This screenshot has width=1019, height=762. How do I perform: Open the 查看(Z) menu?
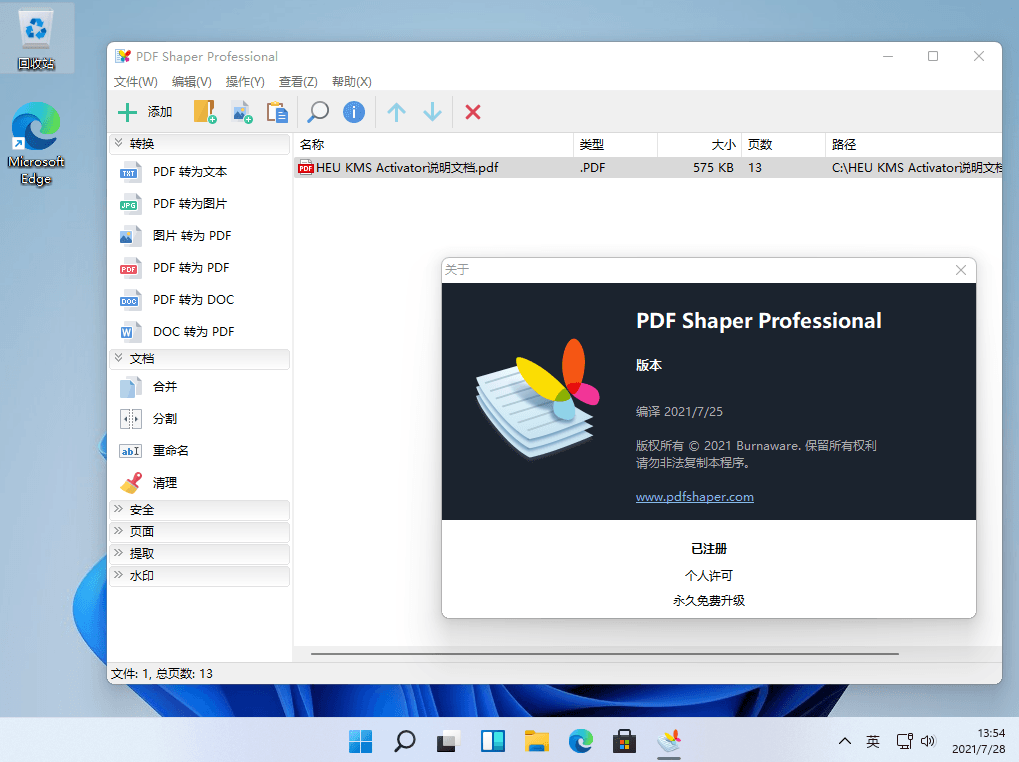[x=298, y=82]
